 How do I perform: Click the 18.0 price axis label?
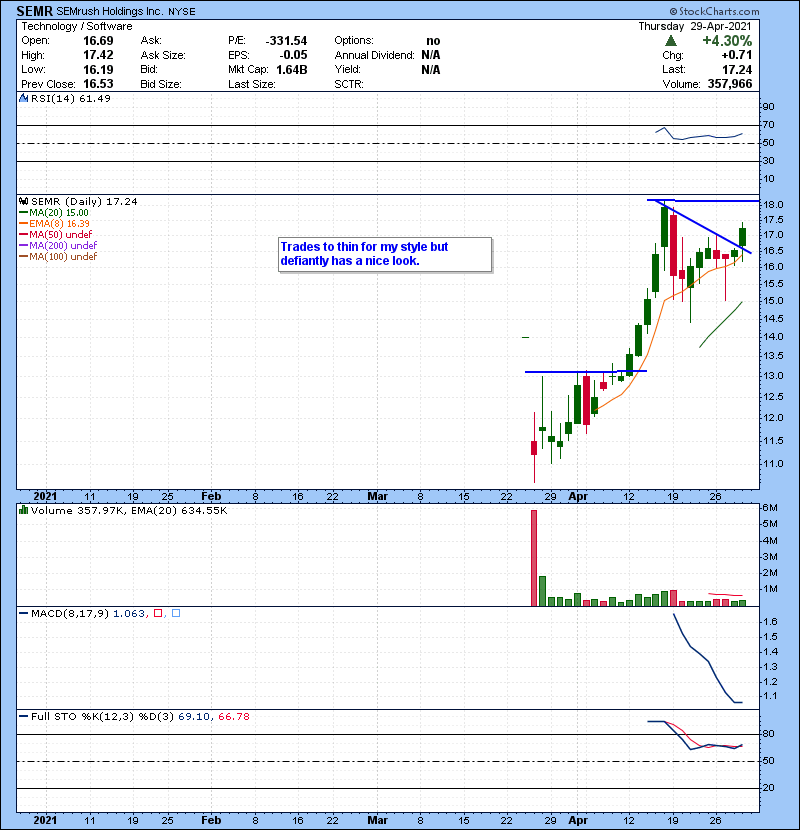coord(772,205)
